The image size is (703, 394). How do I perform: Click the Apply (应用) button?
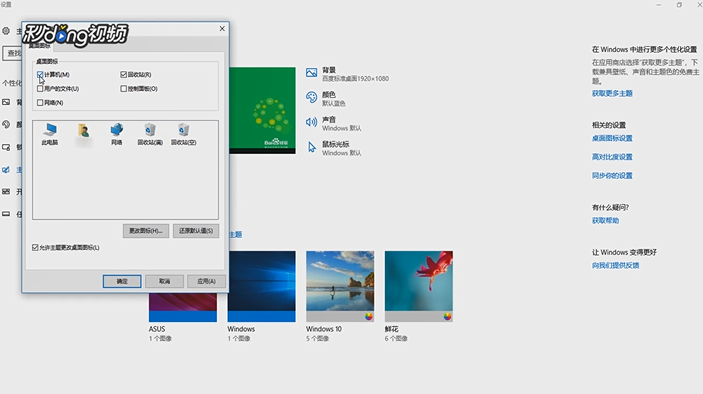(206, 281)
